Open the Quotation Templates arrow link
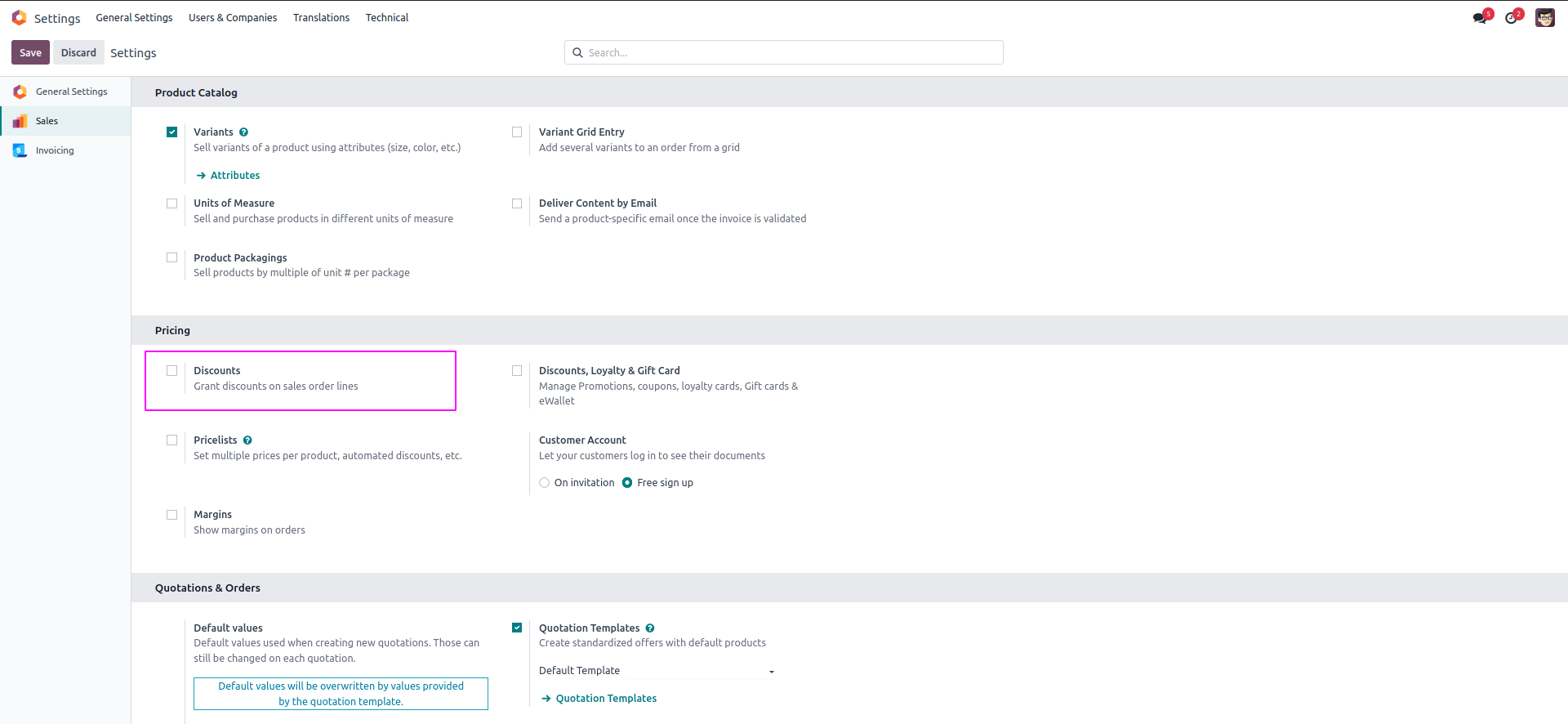 click(605, 699)
